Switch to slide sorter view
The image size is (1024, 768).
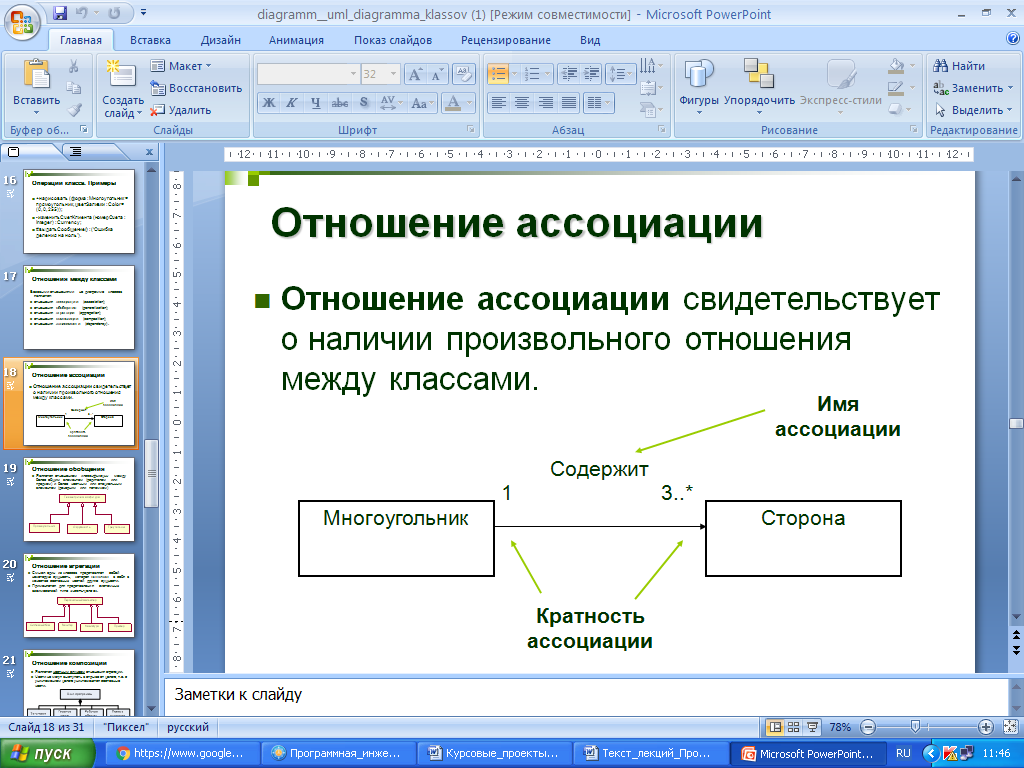coord(792,727)
